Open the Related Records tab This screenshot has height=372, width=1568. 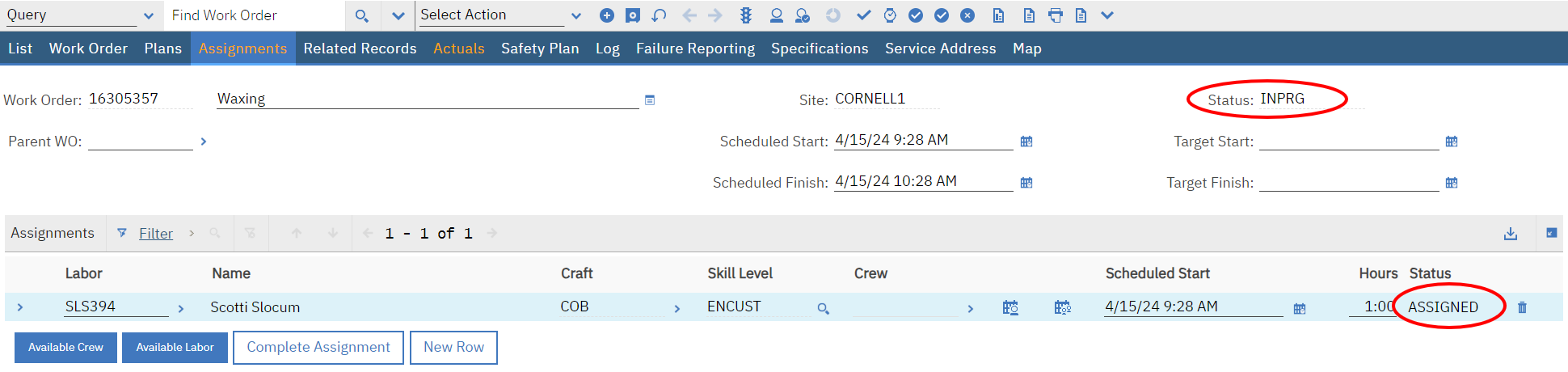click(360, 49)
